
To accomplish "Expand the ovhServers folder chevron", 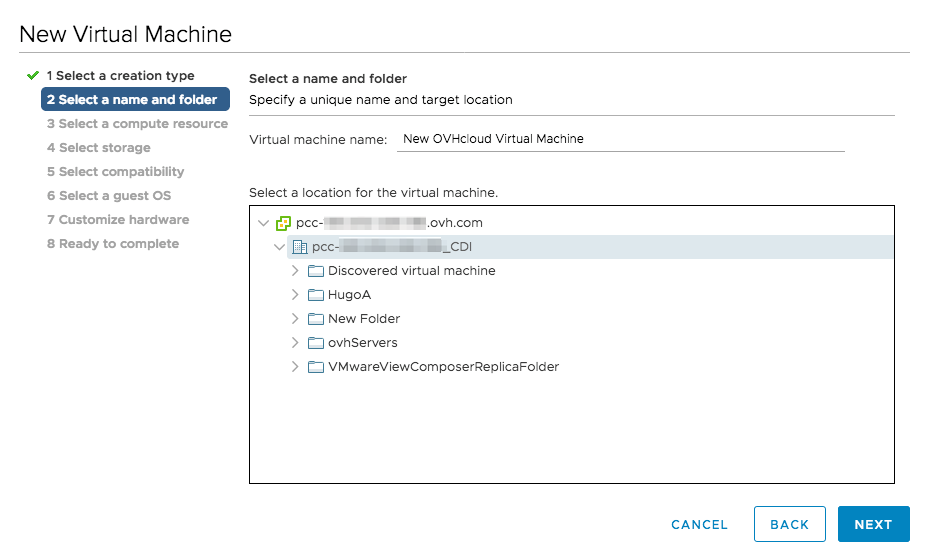I will (x=295, y=343).
